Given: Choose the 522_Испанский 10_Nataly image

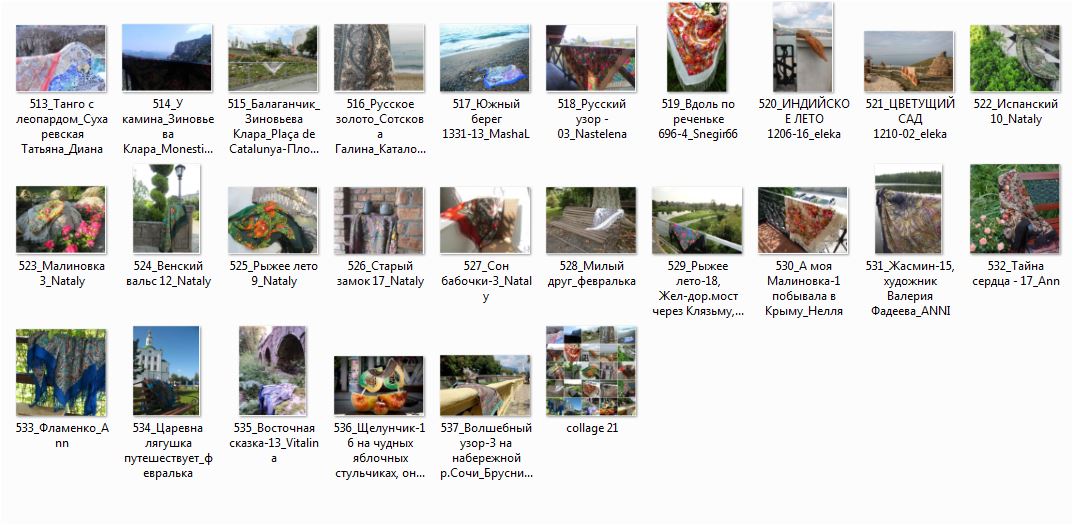Looking at the screenshot, I should [x=1015, y=58].
